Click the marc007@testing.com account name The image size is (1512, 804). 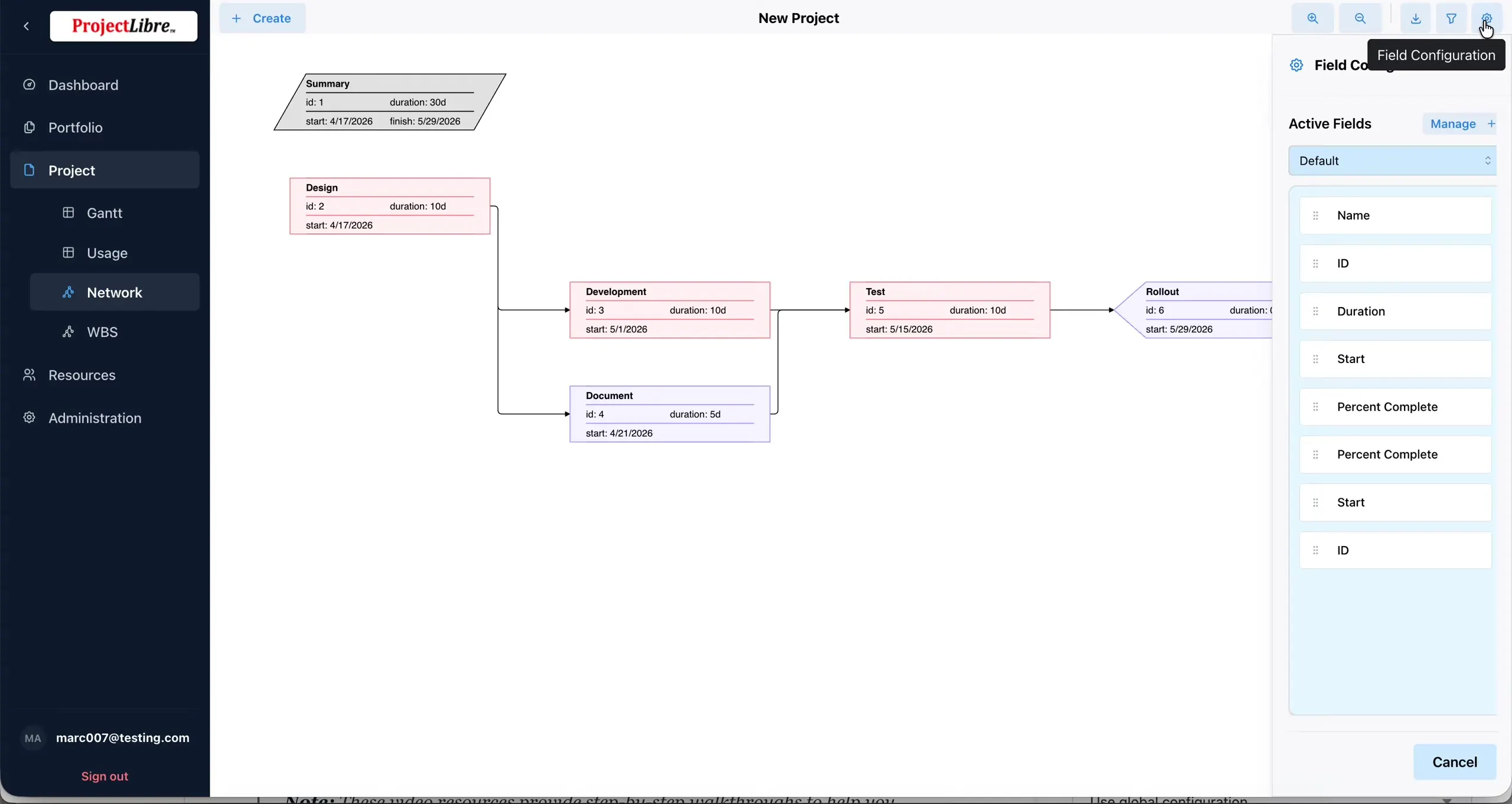(123, 738)
